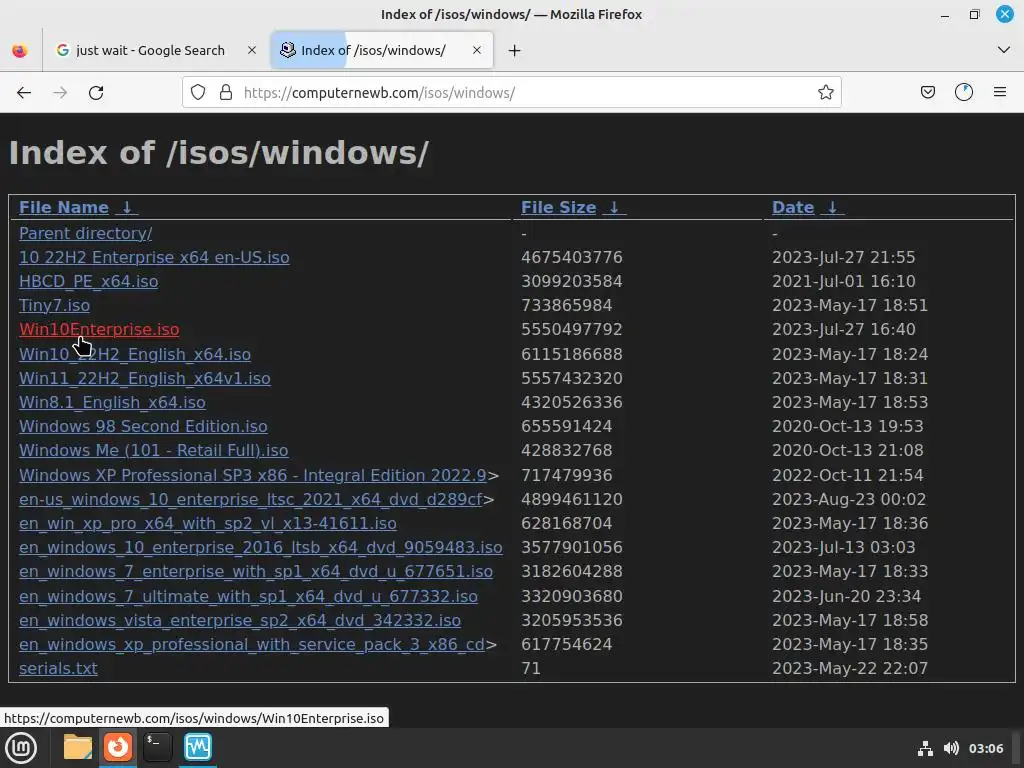
Task: Click Windows Me (101 - Retail Full).iso
Action: pos(153,451)
